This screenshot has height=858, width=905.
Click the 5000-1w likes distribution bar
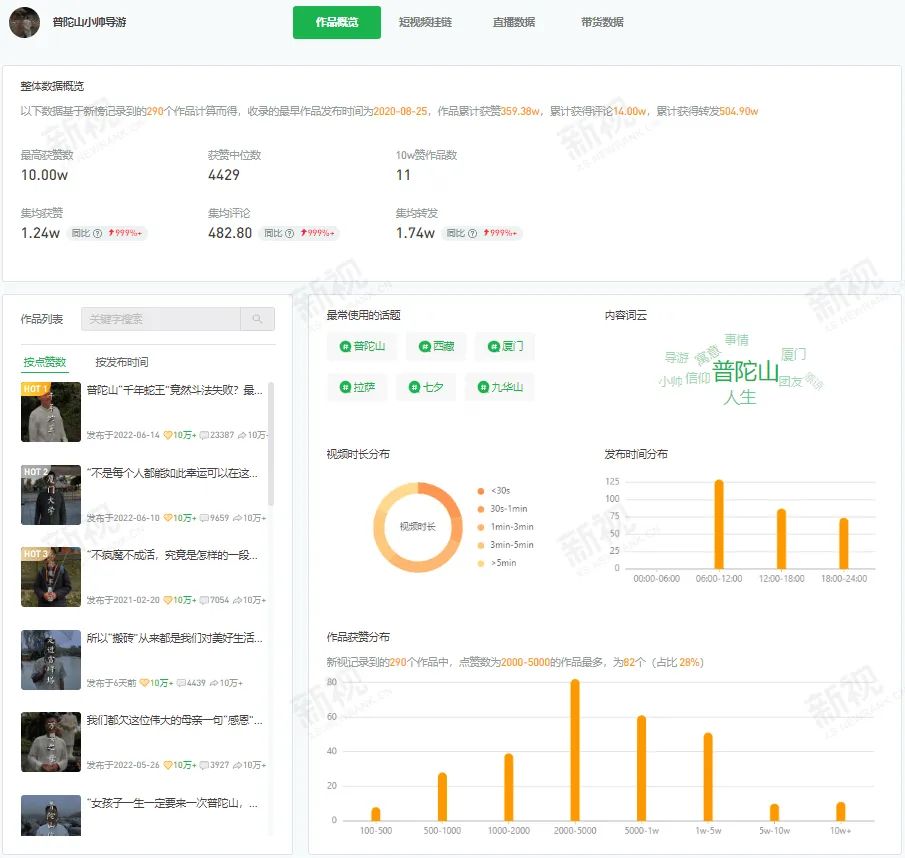point(641,768)
